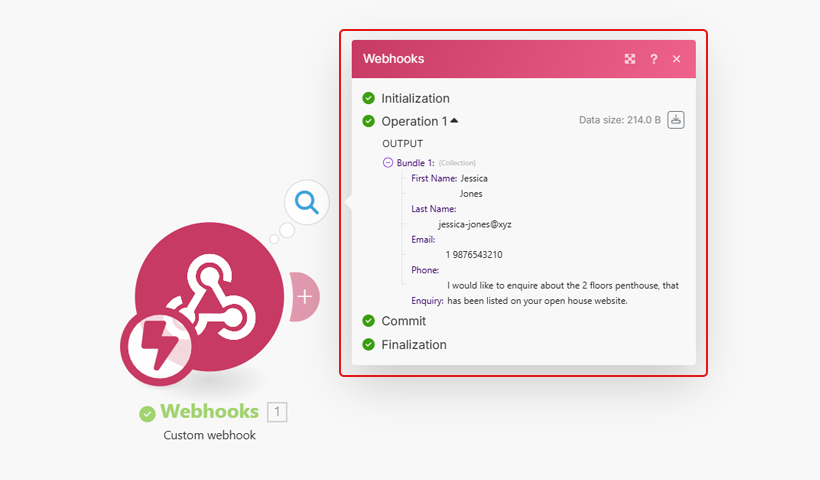The height and width of the screenshot is (480, 820).
Task: Select the Initialization step label
Action: tap(415, 98)
